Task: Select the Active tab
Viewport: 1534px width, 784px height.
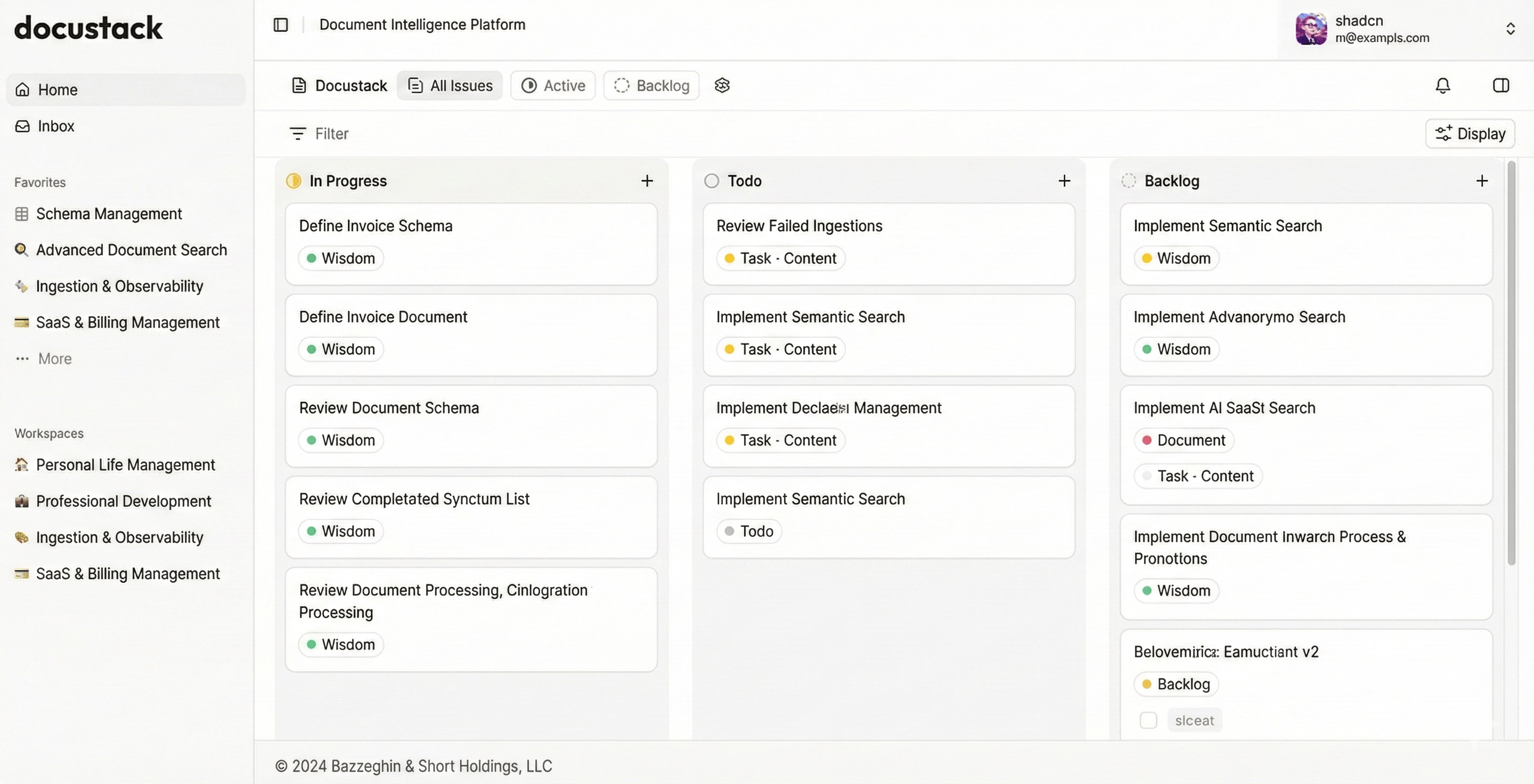Action: pos(553,85)
